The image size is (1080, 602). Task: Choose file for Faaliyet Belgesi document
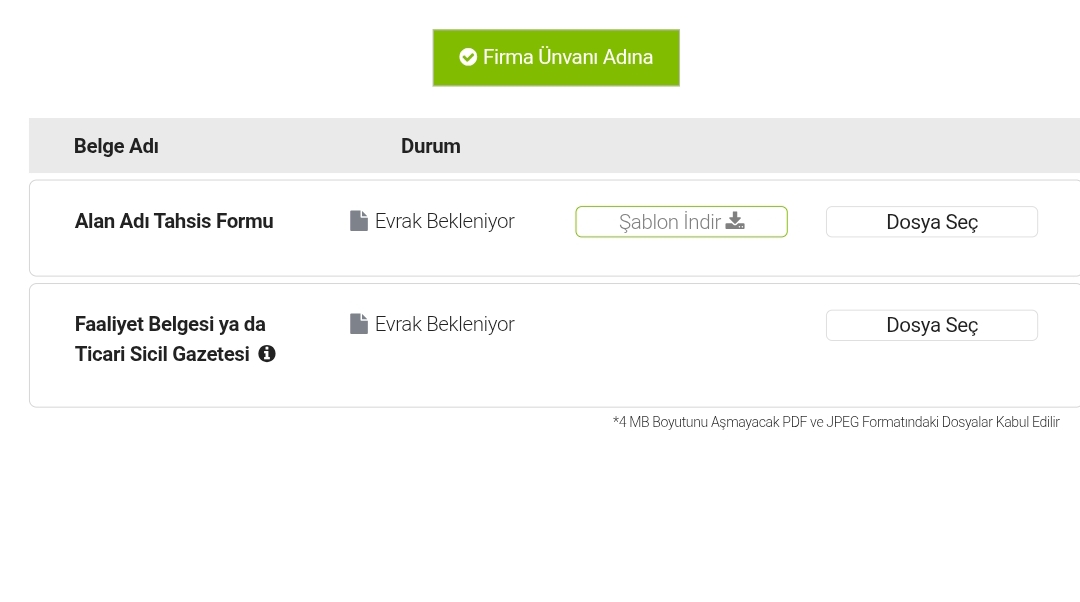932,325
